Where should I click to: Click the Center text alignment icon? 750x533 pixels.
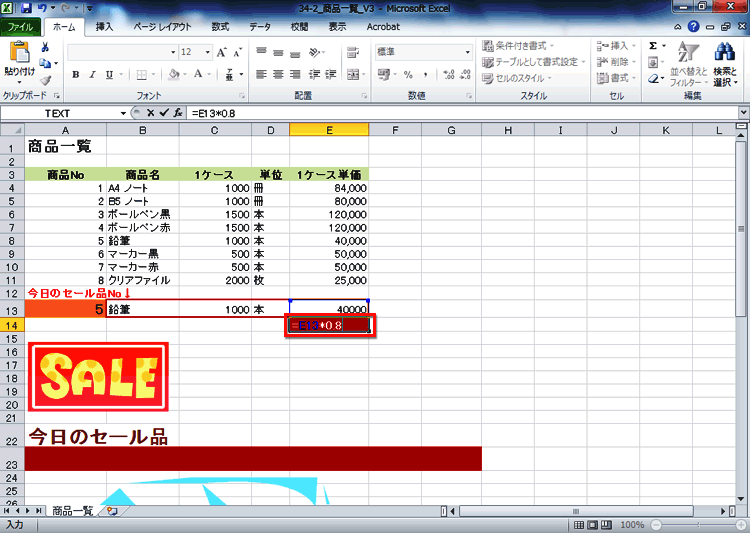click(x=278, y=74)
